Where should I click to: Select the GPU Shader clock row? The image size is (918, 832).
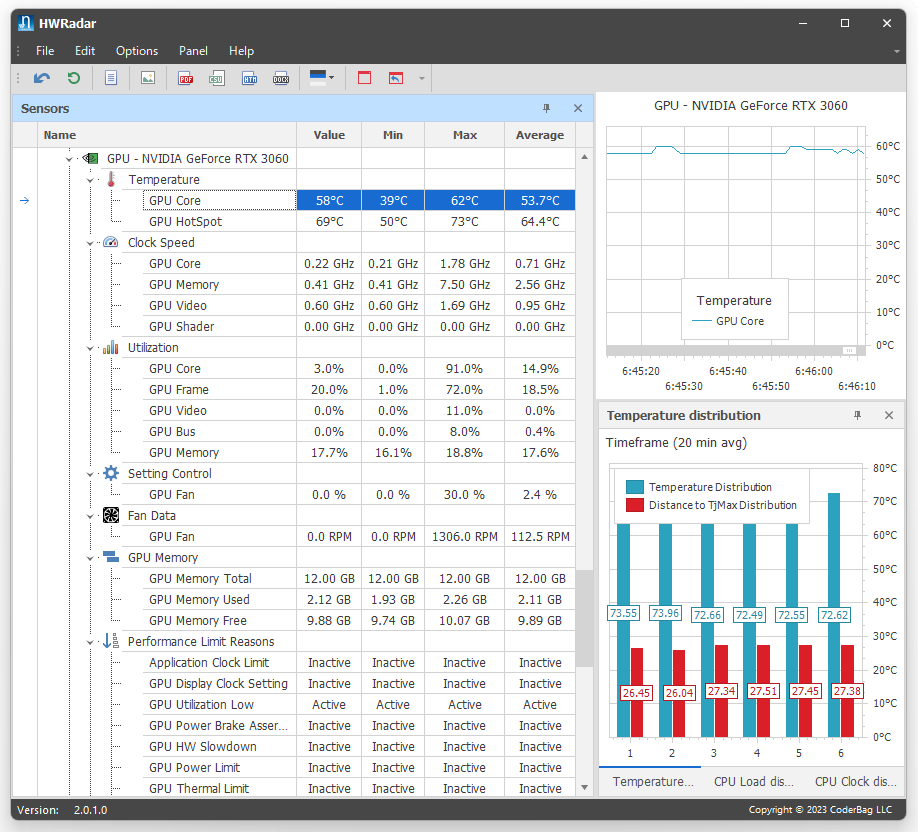(358, 327)
